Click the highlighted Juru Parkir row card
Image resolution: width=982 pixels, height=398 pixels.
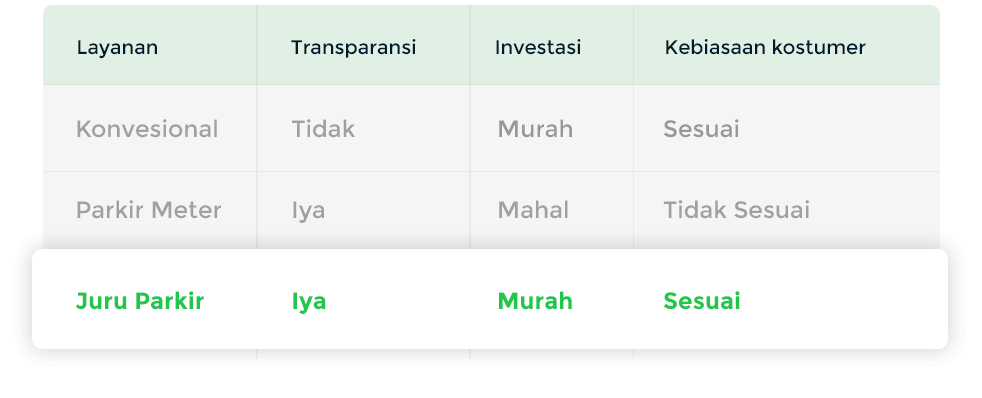(x=490, y=299)
